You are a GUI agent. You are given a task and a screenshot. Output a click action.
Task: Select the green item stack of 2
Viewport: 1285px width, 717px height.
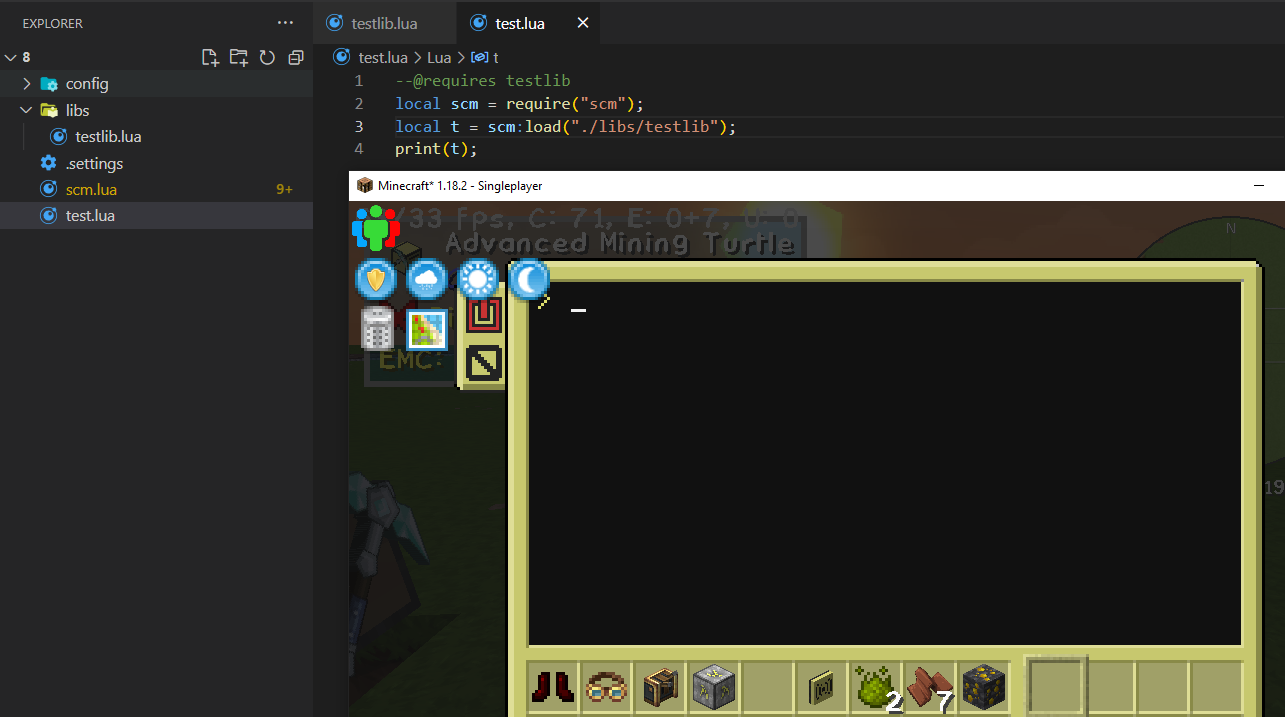pos(877,687)
